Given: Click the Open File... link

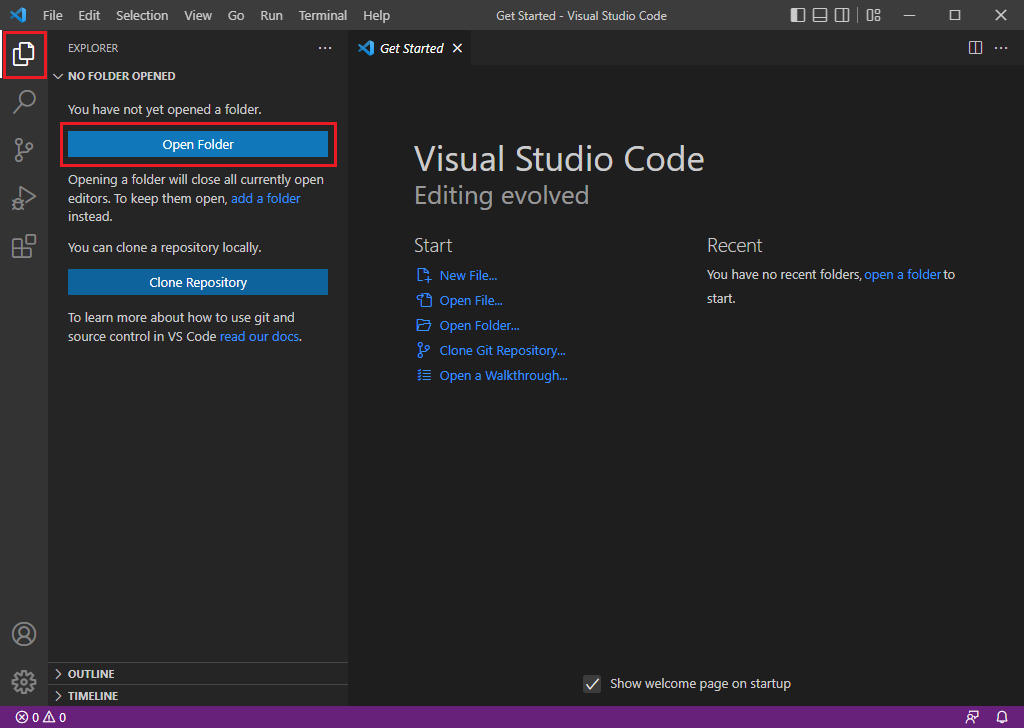Looking at the screenshot, I should [x=471, y=300].
